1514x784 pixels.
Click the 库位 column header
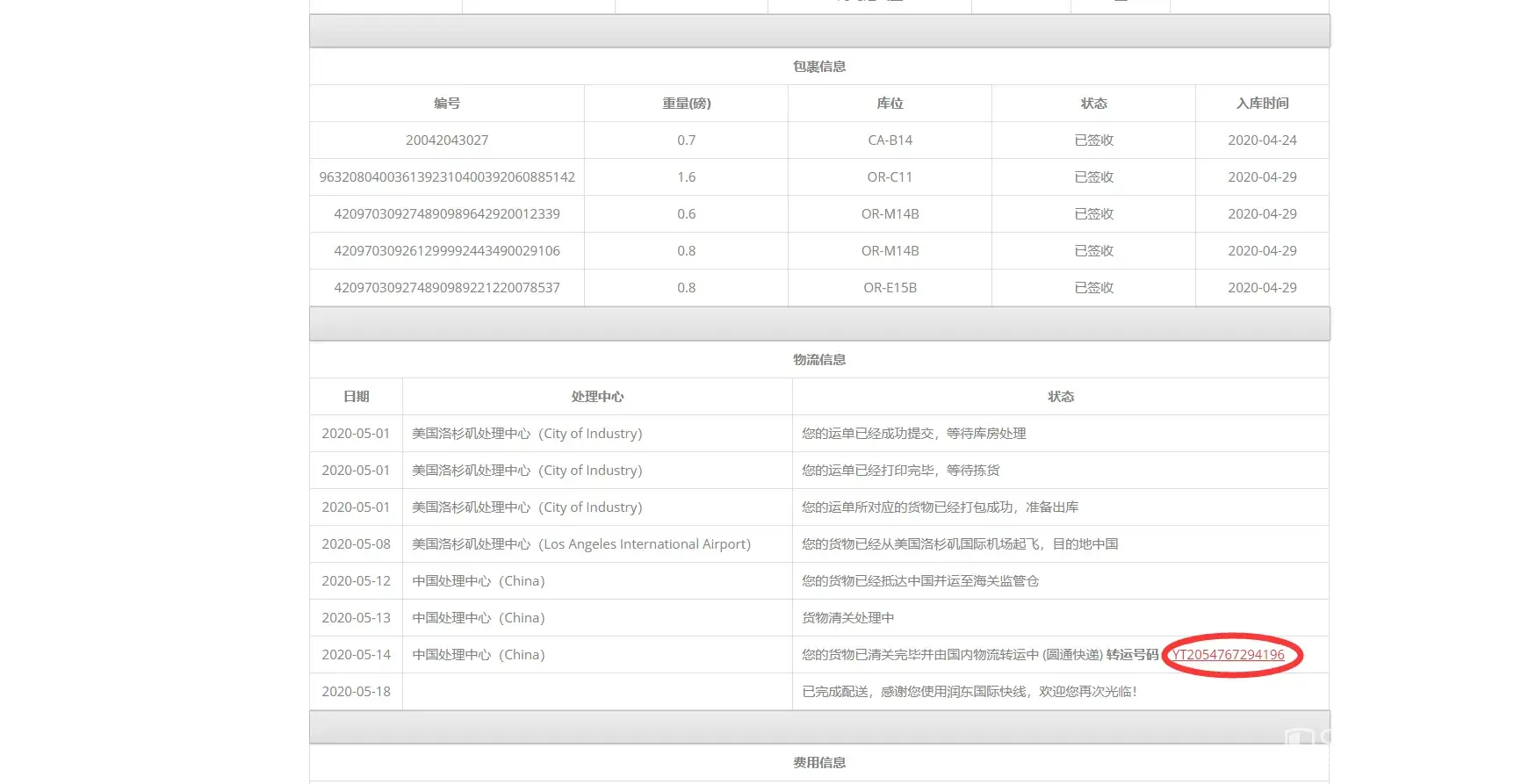coord(890,104)
